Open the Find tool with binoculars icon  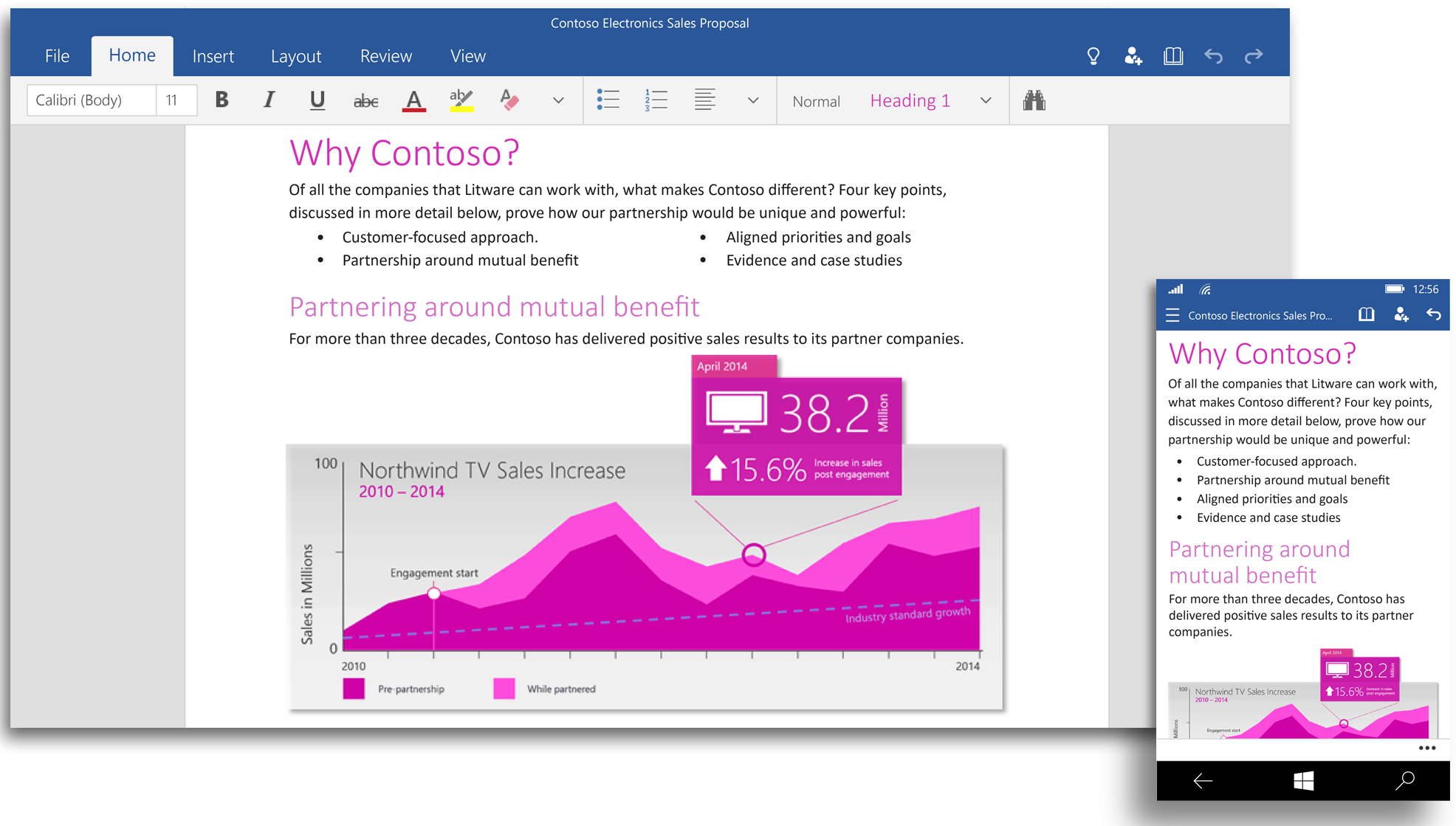point(1034,100)
